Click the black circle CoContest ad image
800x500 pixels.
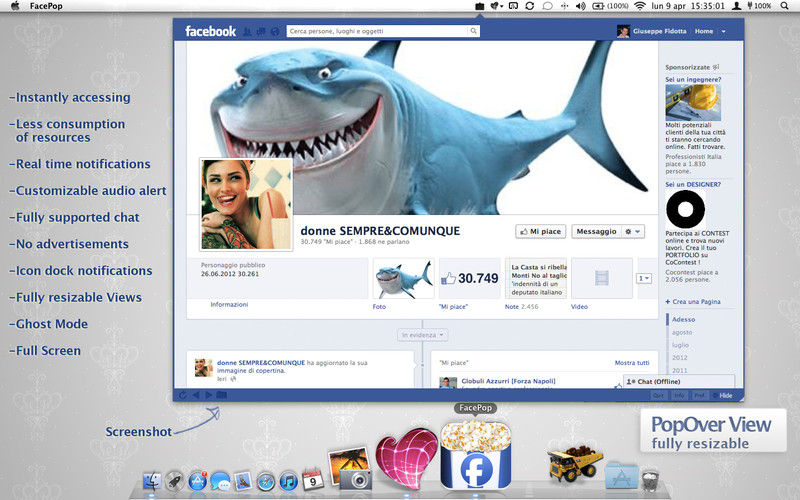tap(685, 209)
